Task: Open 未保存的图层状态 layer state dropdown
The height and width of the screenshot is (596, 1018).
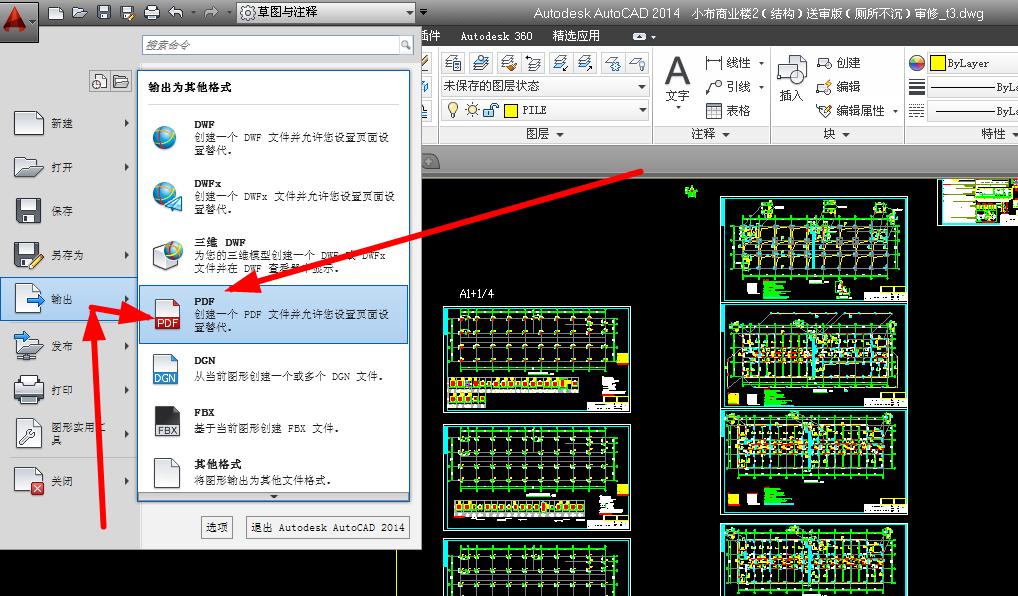Action: tap(544, 86)
